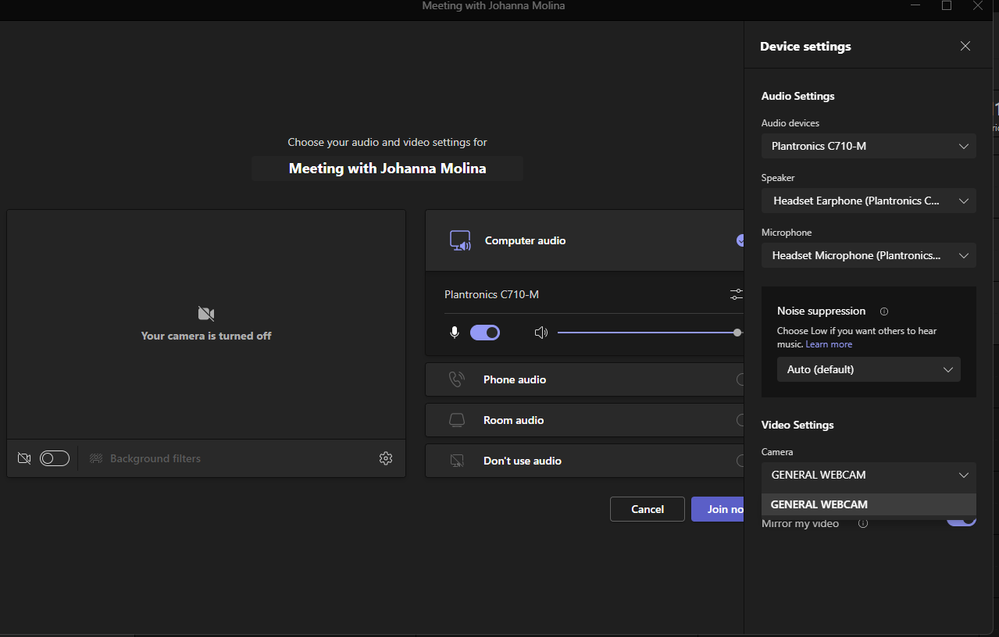Viewport: 999px width, 637px height.
Task: Click the Phone audio handset icon
Action: click(457, 380)
